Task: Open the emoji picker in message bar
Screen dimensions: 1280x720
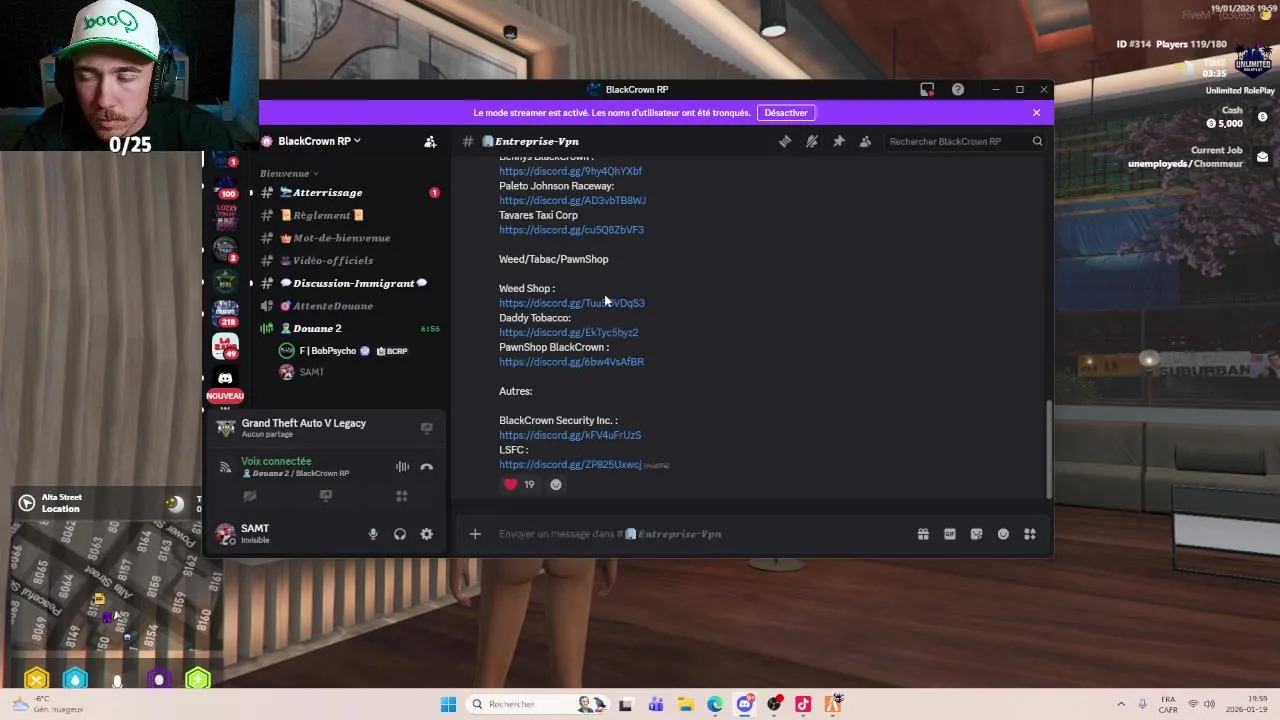Action: [1003, 534]
